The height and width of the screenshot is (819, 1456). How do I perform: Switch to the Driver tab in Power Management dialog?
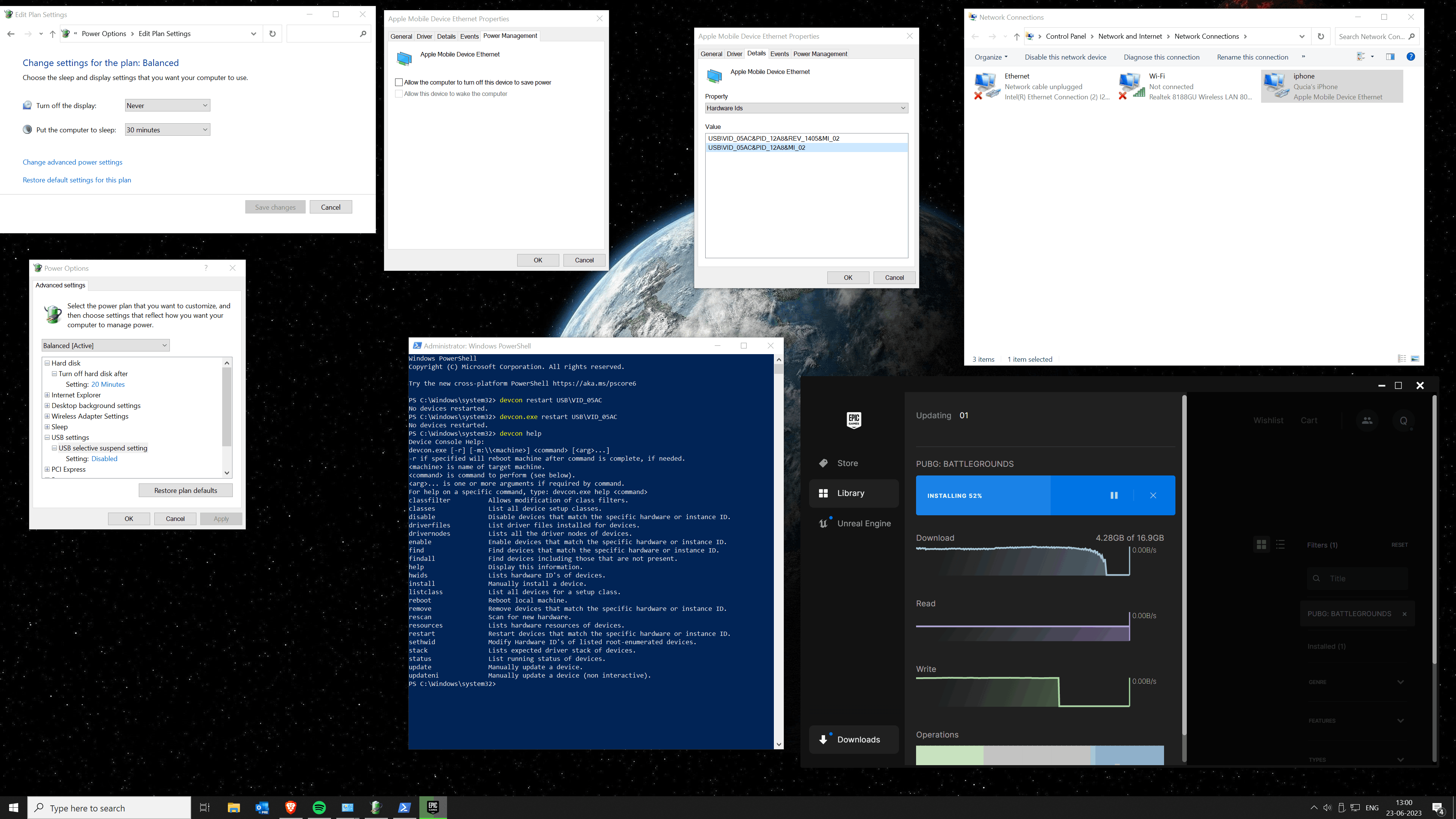point(424,36)
